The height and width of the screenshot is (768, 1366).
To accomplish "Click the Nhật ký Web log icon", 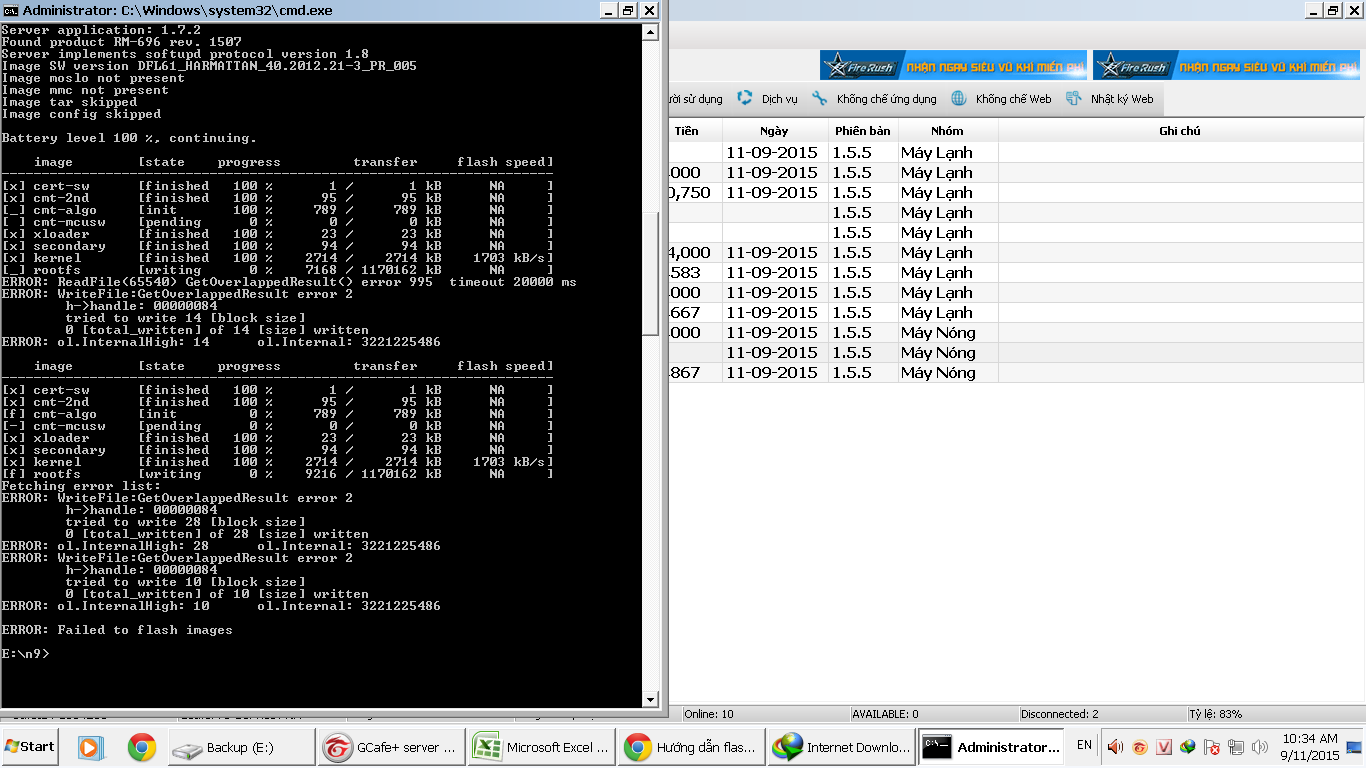I will coord(1074,99).
